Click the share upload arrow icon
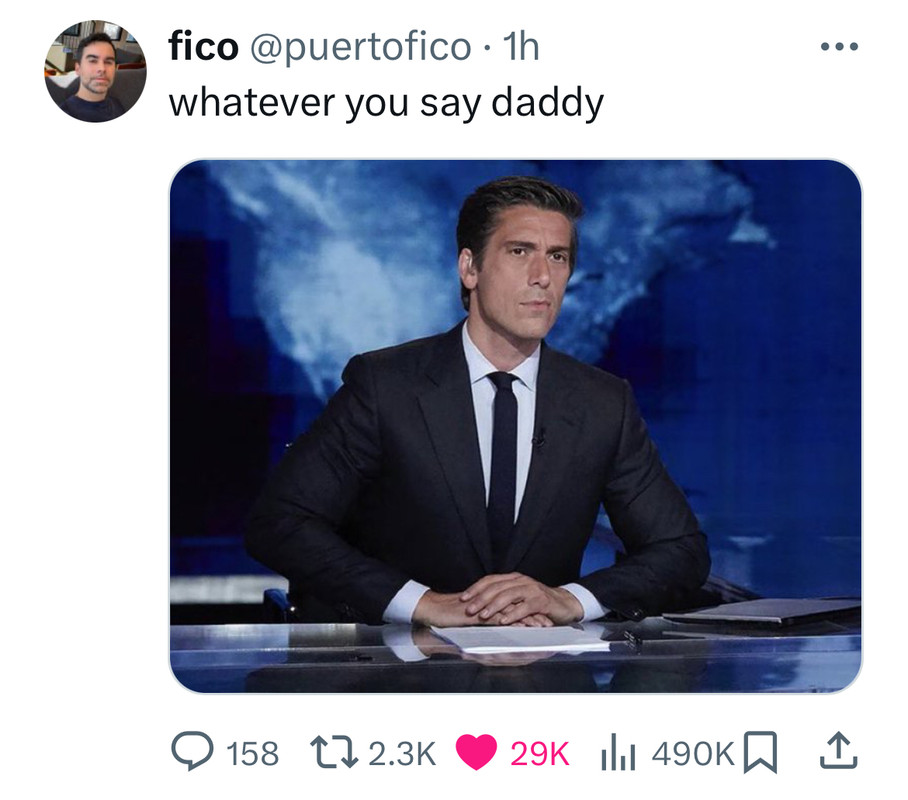The height and width of the screenshot is (800, 908). pos(838,751)
